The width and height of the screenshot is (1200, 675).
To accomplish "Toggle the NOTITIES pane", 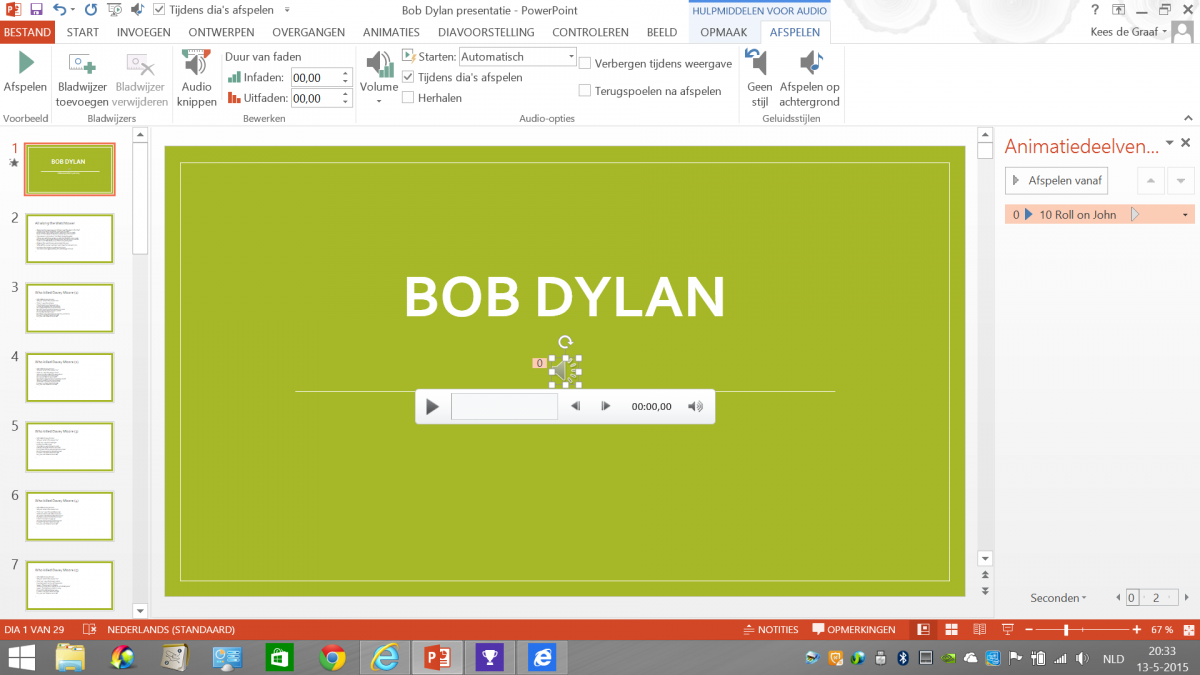I will click(x=771, y=630).
